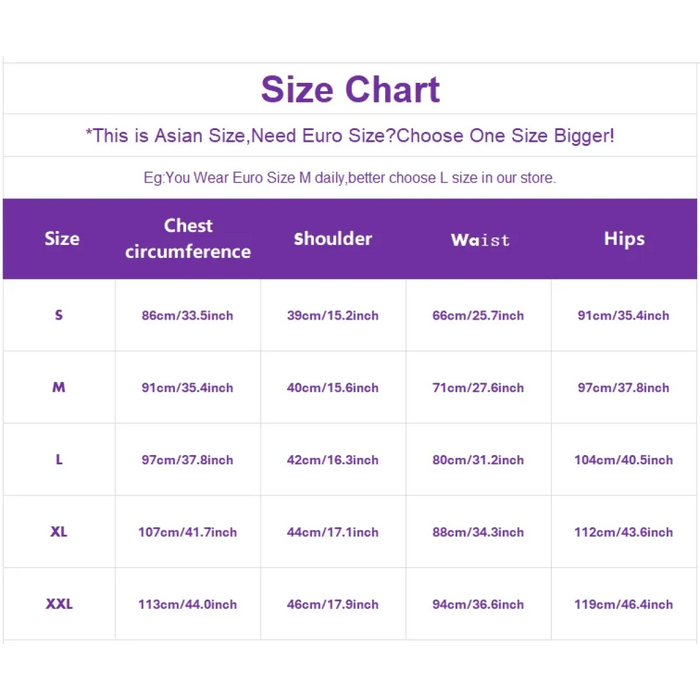Screen dimensions: 700x700
Task: Click the Waist column header
Action: [480, 240]
